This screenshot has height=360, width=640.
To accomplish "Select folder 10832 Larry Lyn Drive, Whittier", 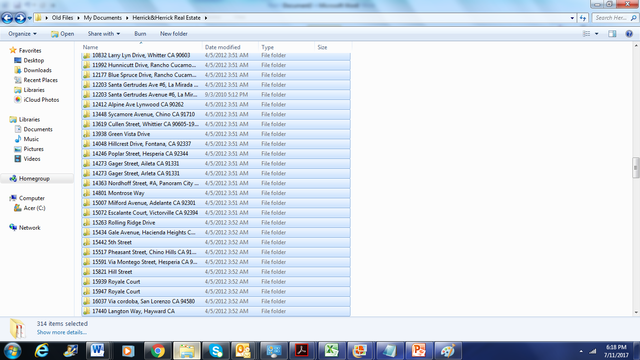I will point(216,56).
